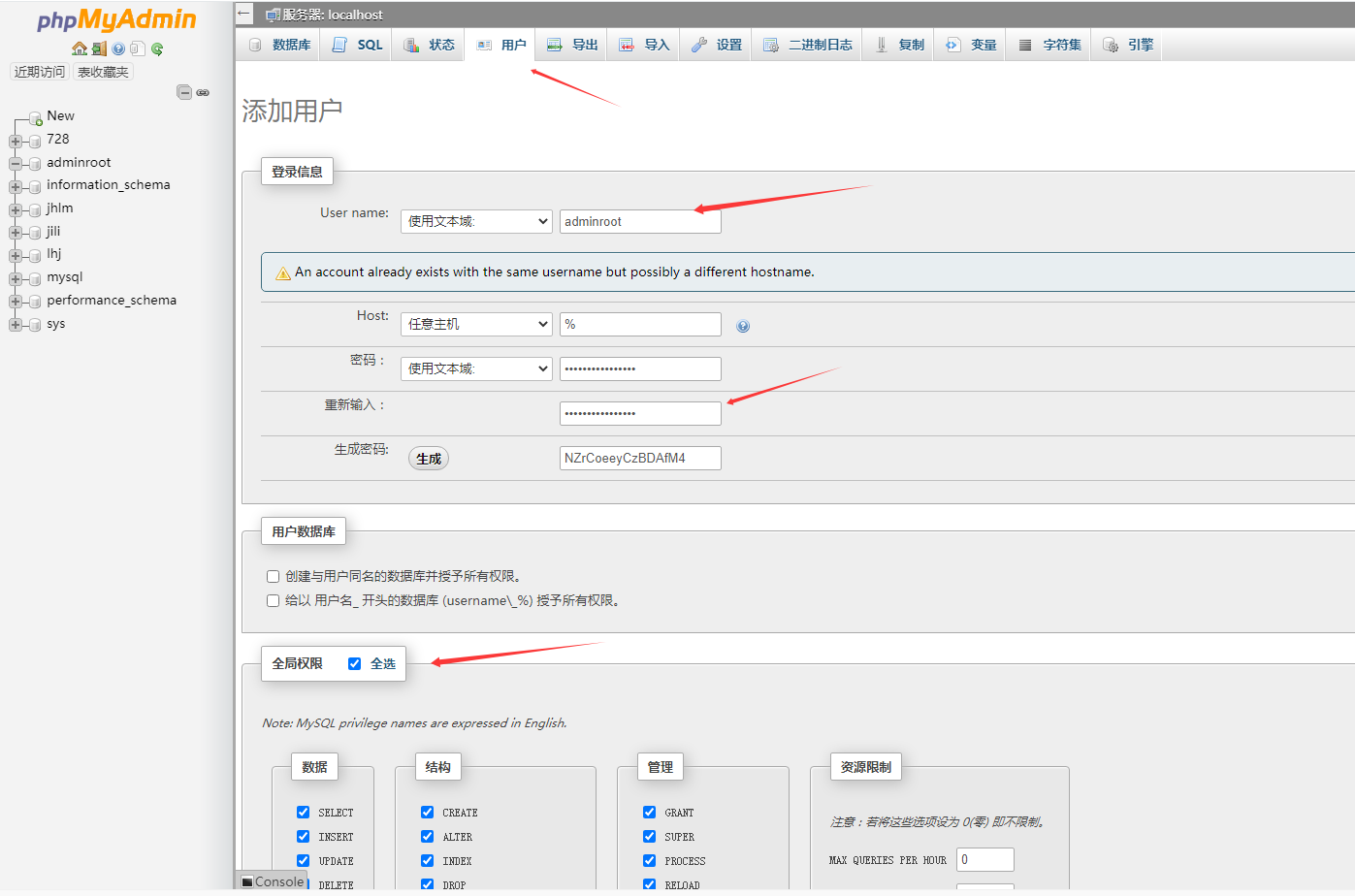Expand the information_schema database node
Viewport: 1355px width, 896px height.
coord(15,187)
